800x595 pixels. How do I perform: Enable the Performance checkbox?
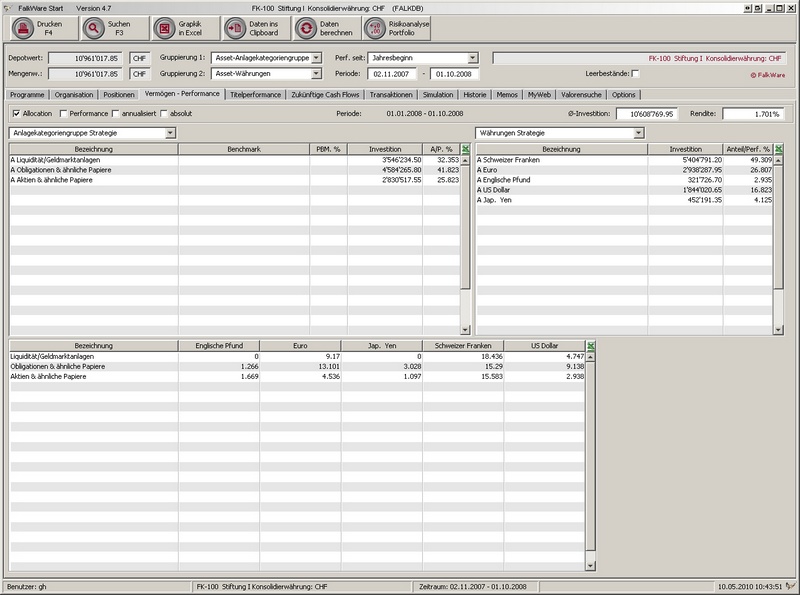click(x=64, y=114)
